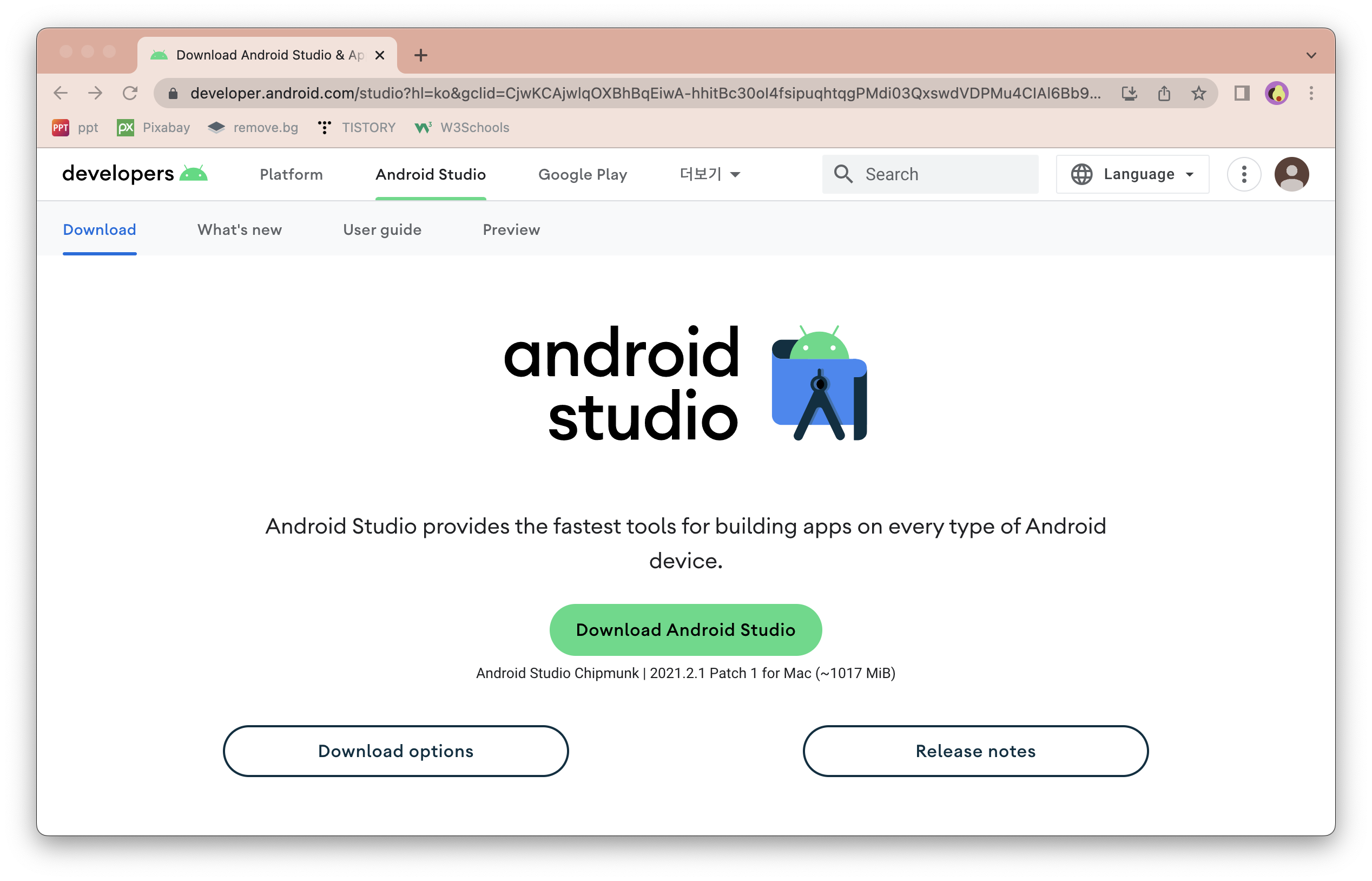Image resolution: width=1372 pixels, height=881 pixels.
Task: Click the Download options button
Action: point(396,751)
